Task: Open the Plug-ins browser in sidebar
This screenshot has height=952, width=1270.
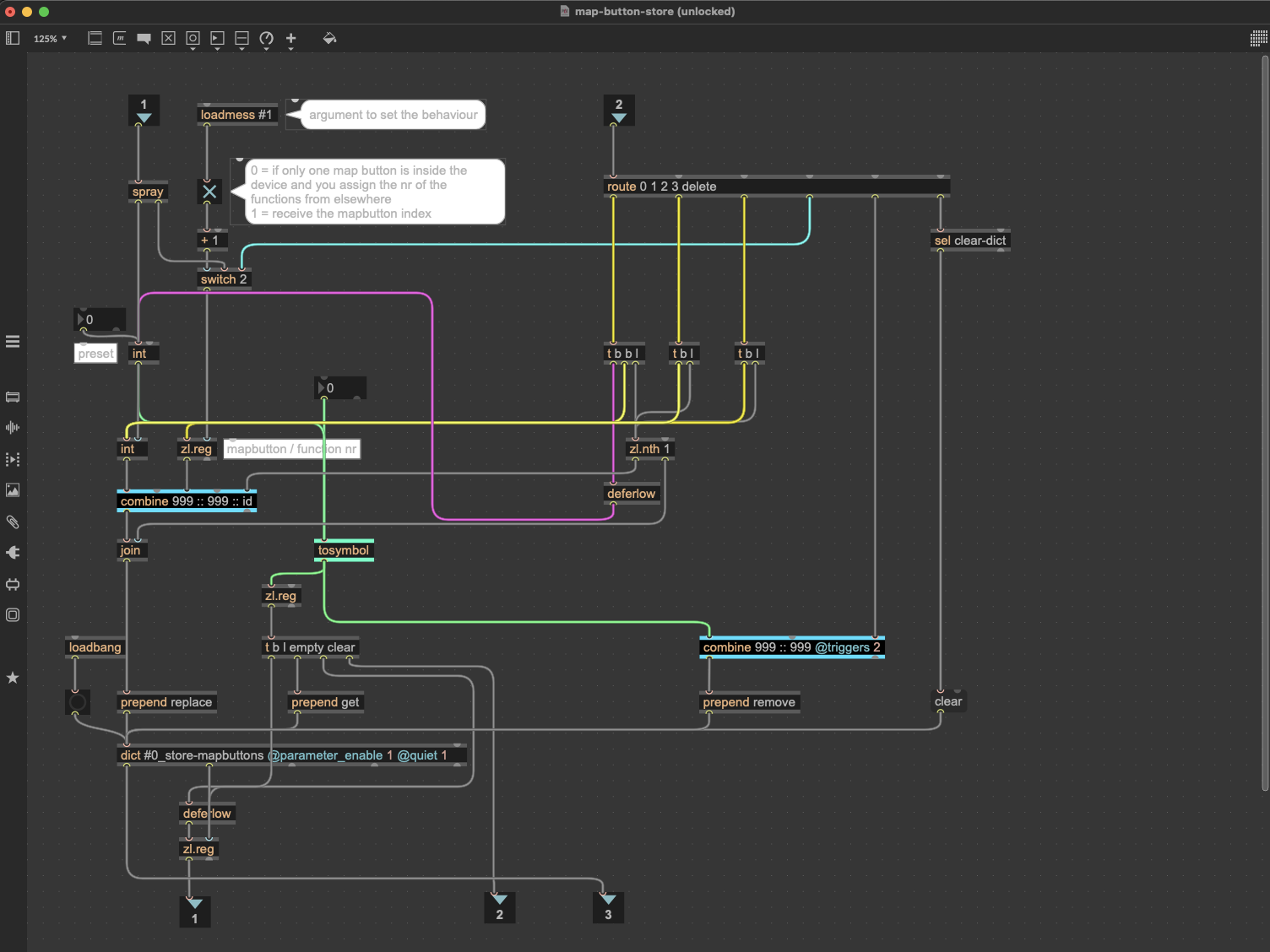Action: click(13, 553)
